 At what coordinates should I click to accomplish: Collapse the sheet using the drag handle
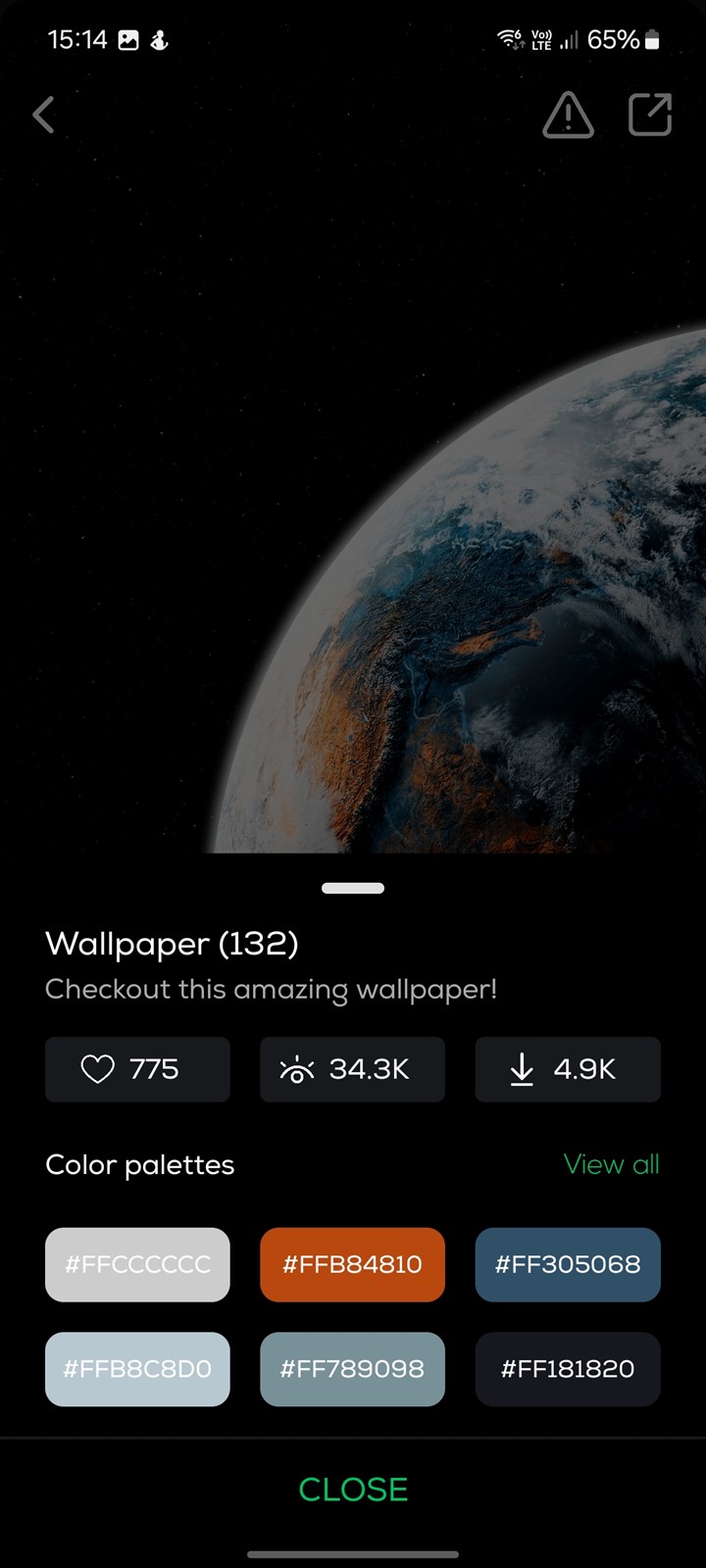pos(353,888)
